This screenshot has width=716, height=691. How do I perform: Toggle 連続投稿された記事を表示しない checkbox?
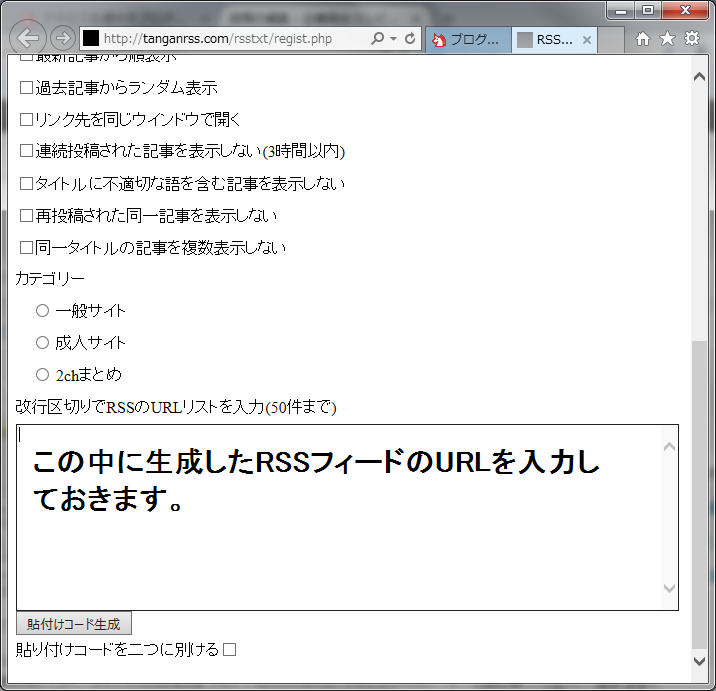pyautogui.click(x=26, y=151)
